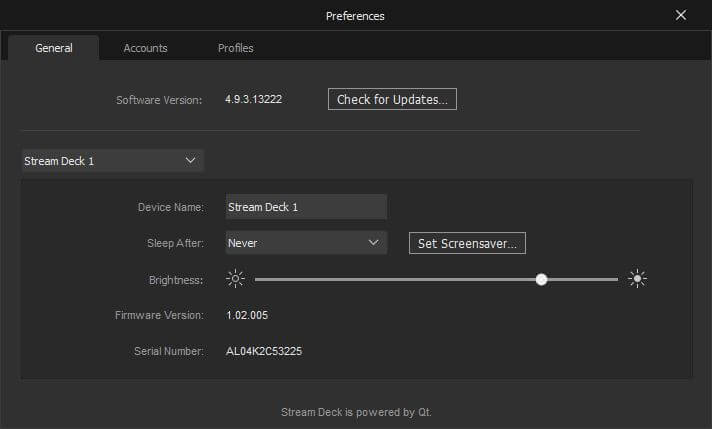Click the Preferences window title
Image resolution: width=712 pixels, height=429 pixels.
[355, 16]
